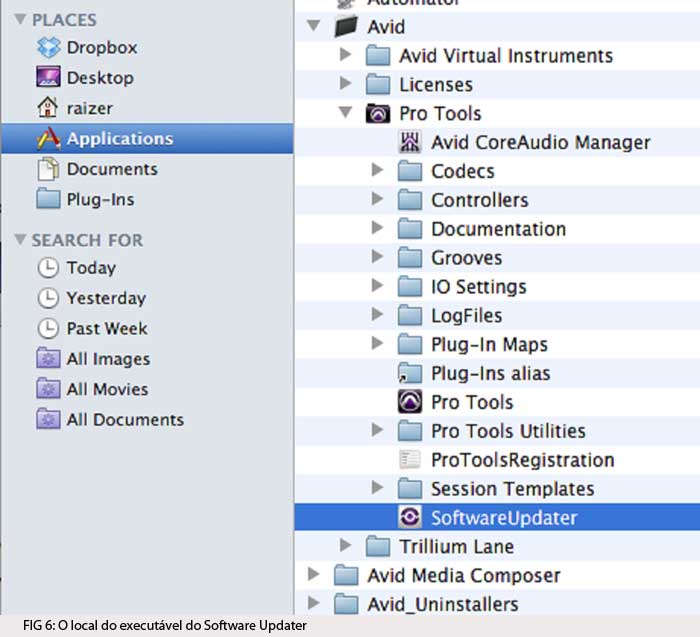Select the Session Templates folder name
The height and width of the screenshot is (637, 700).
512,489
